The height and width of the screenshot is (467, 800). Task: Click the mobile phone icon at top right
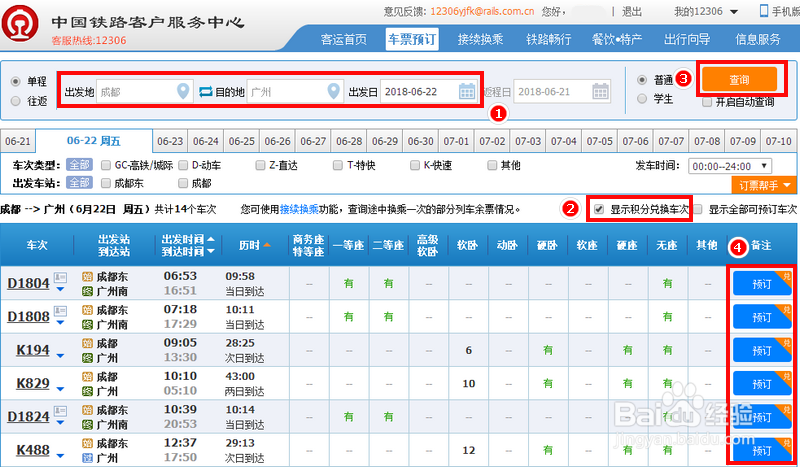[x=764, y=11]
